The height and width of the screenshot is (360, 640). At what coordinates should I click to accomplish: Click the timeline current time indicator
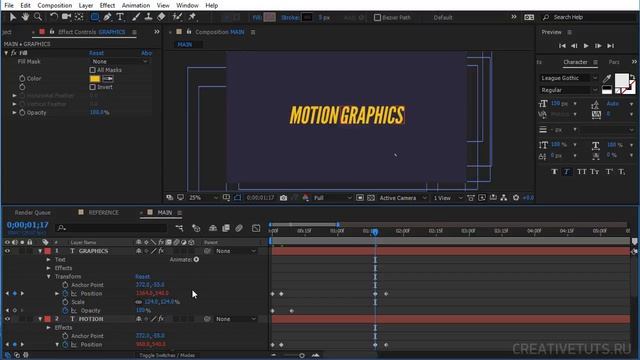(x=375, y=232)
